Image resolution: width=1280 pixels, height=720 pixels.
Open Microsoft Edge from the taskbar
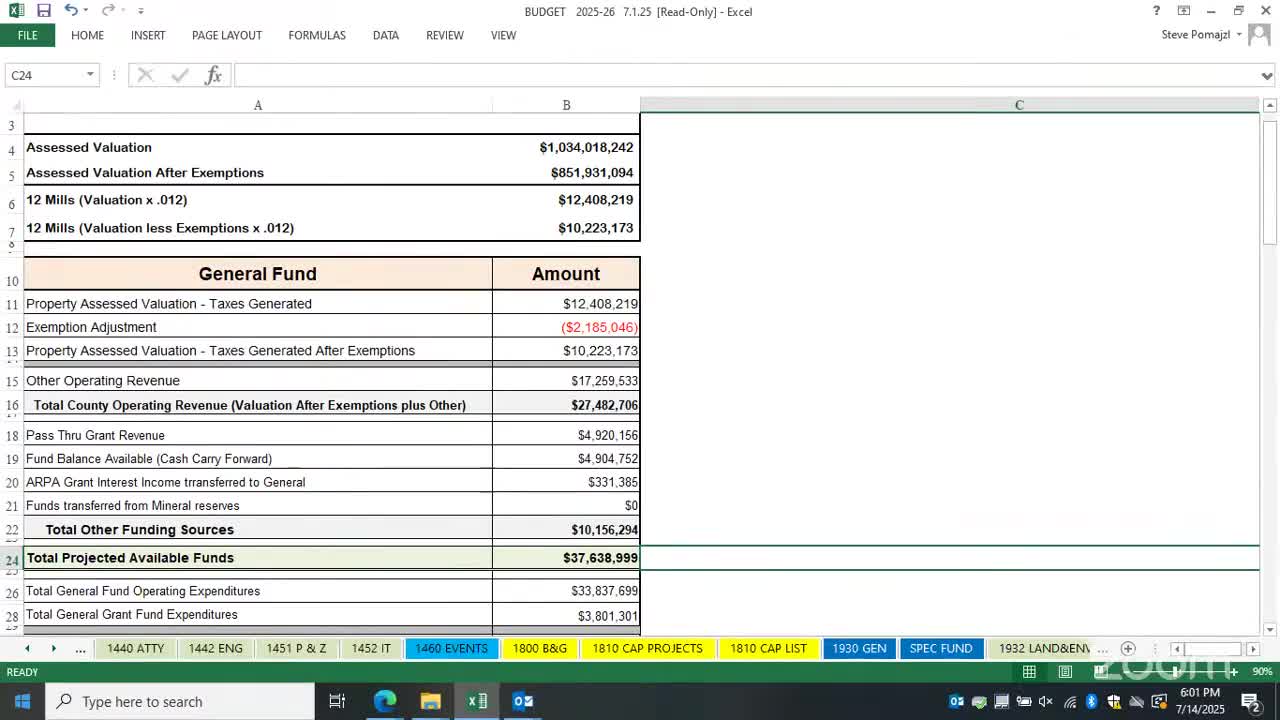385,701
